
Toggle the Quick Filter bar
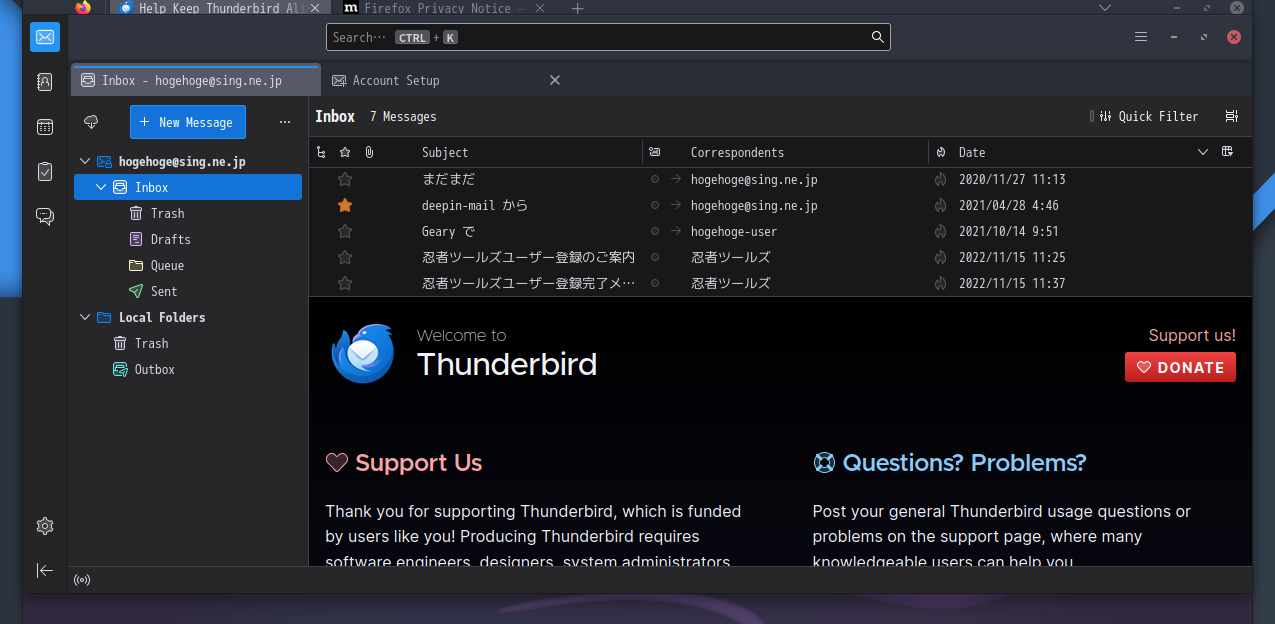[x=1148, y=116]
